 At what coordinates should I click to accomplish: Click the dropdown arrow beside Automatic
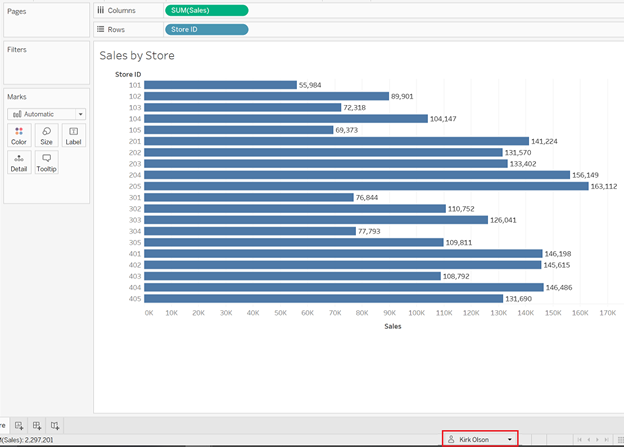[x=80, y=114]
